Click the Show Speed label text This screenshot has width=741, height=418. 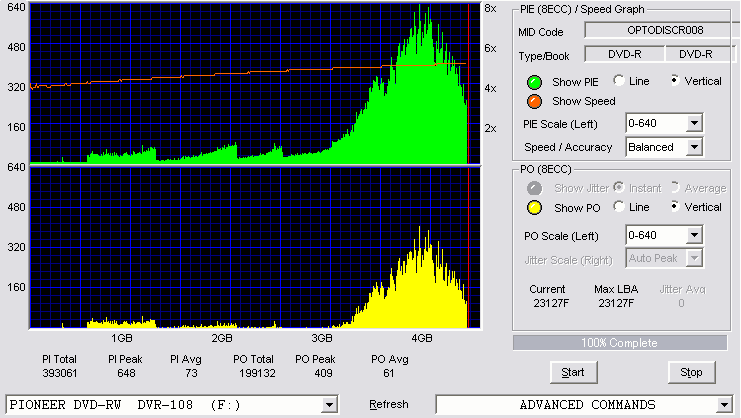tap(584, 101)
